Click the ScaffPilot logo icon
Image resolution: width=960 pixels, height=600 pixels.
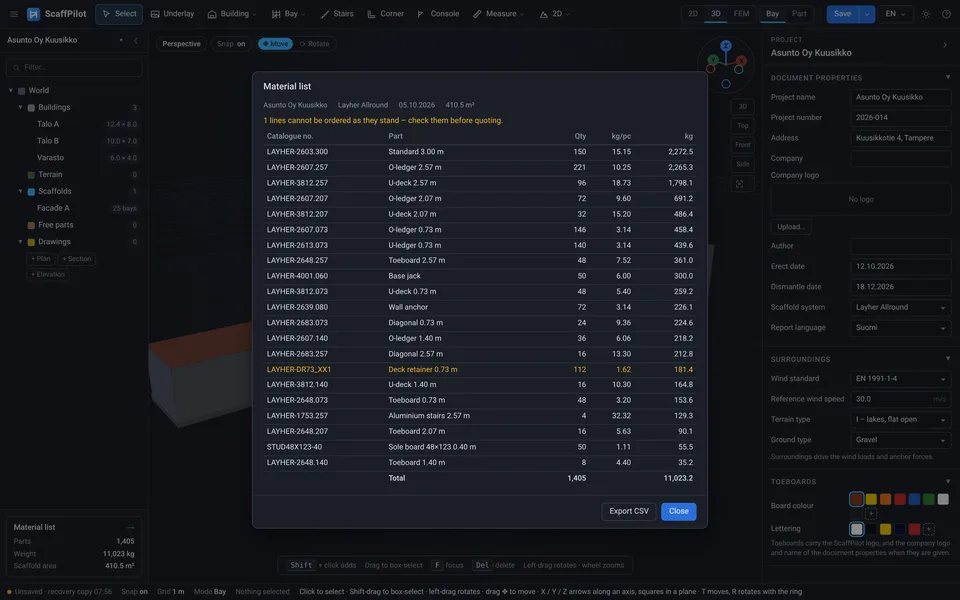[x=34, y=14]
